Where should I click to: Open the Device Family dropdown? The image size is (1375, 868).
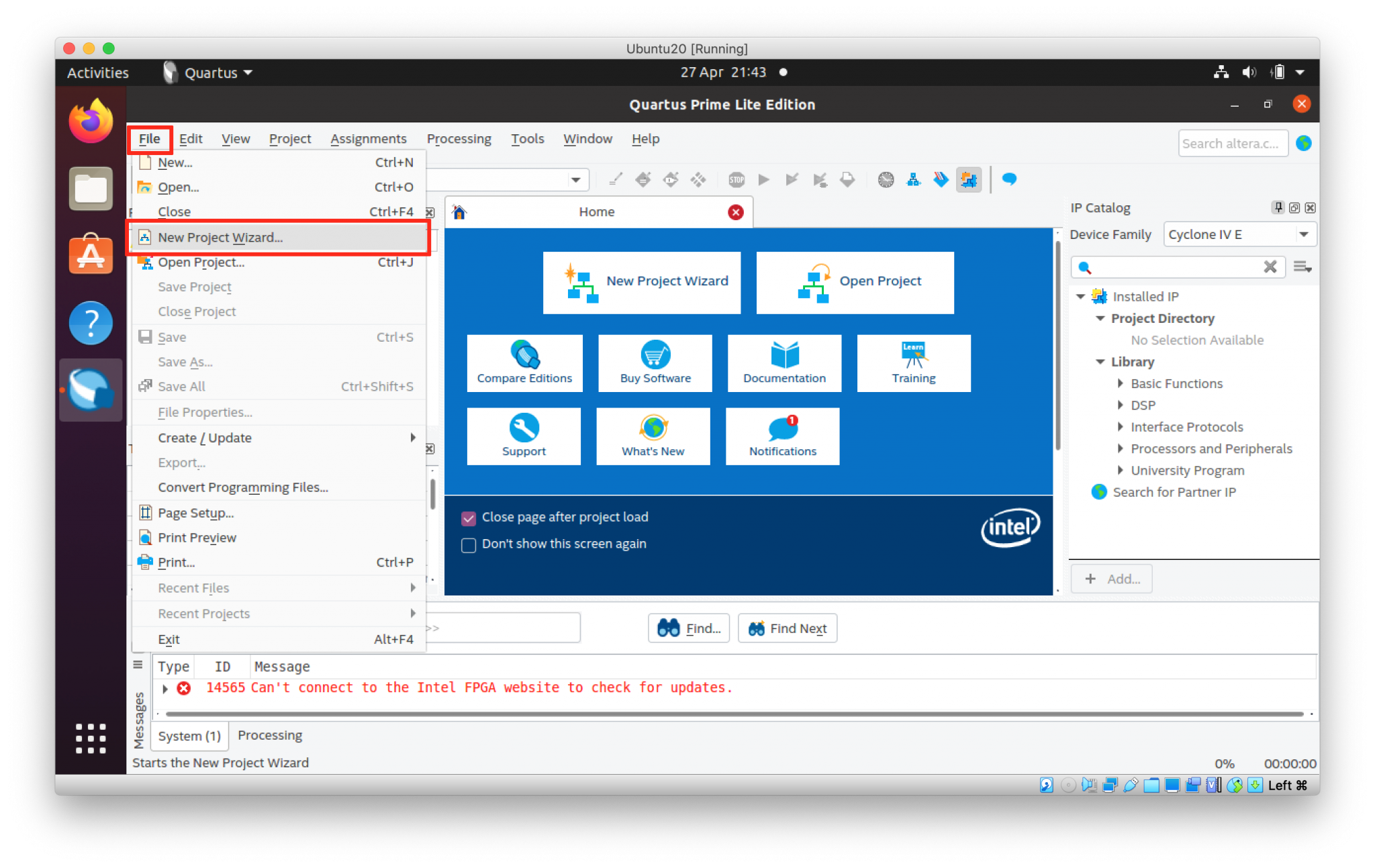(x=1303, y=234)
